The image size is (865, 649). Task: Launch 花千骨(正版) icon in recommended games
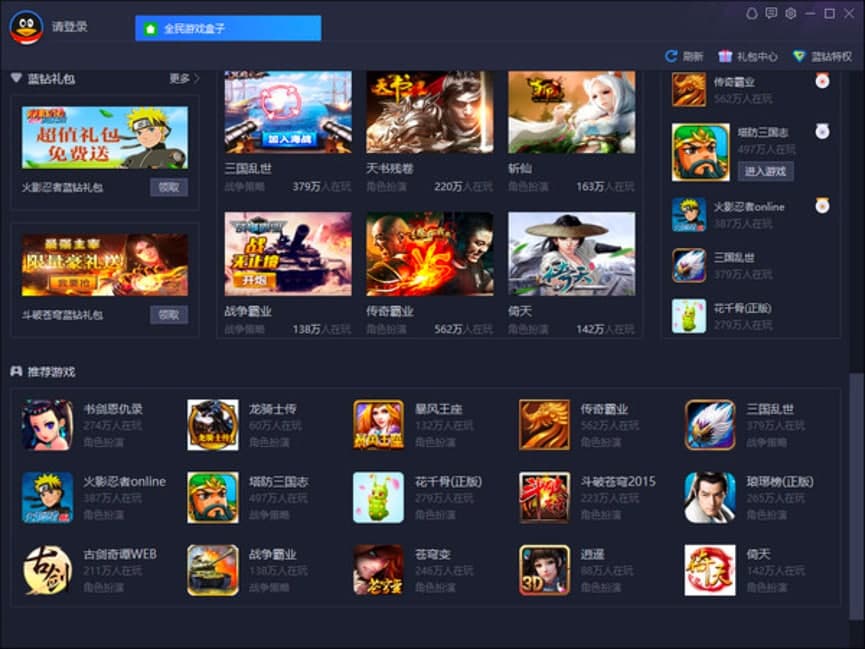[x=378, y=497]
